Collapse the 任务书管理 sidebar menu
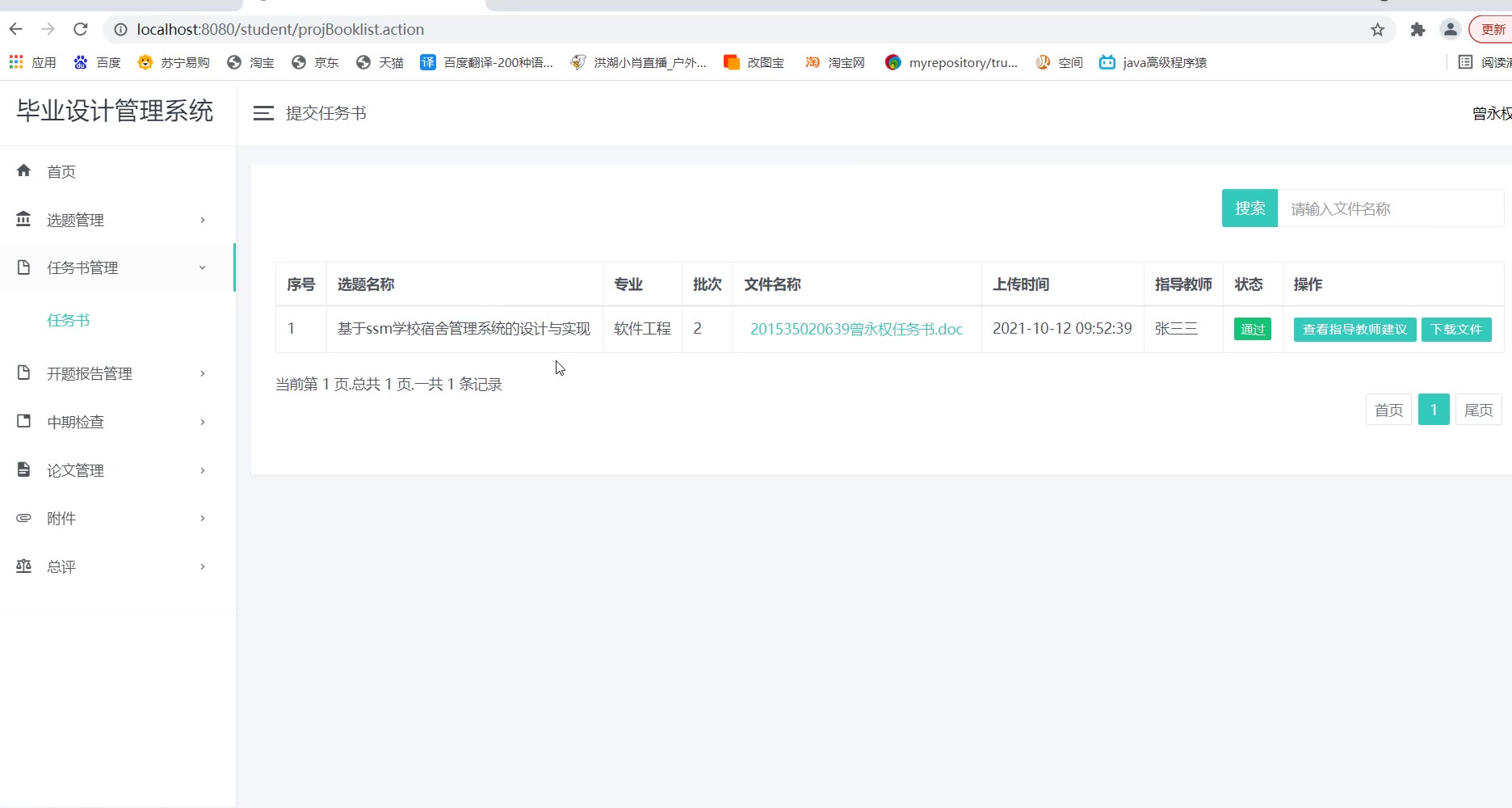Image resolution: width=1512 pixels, height=808 pixels. click(x=117, y=267)
